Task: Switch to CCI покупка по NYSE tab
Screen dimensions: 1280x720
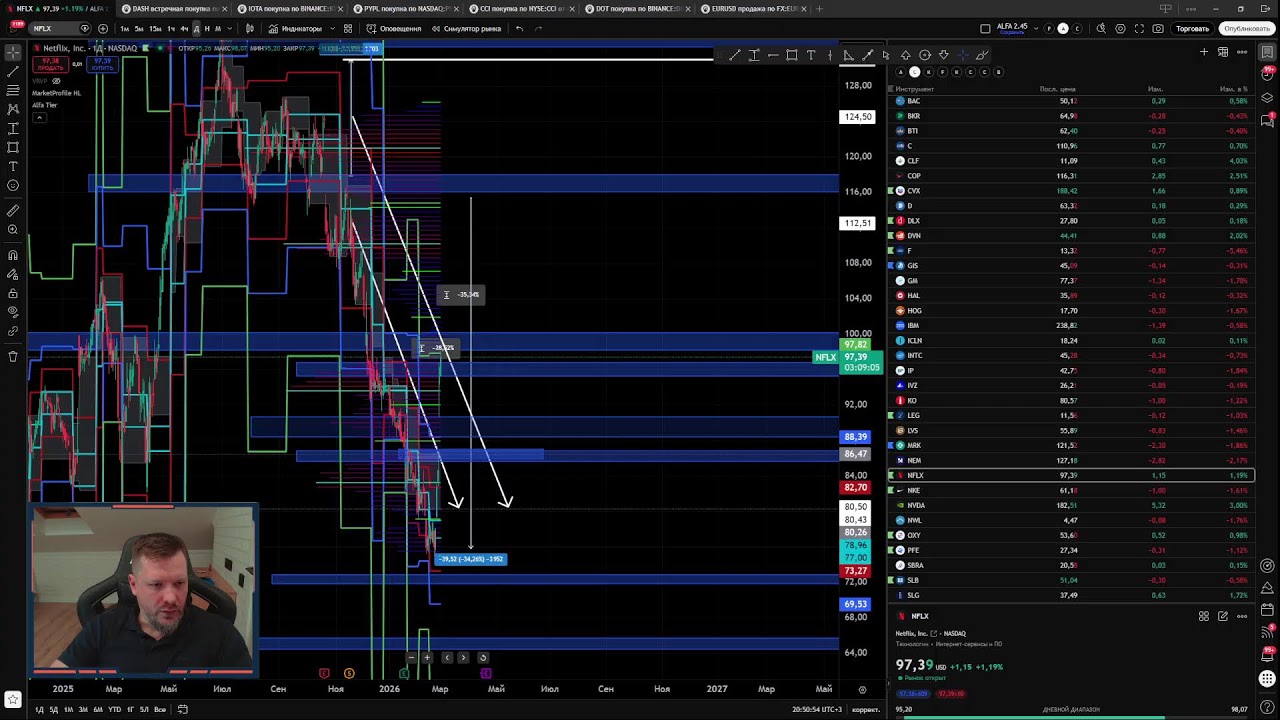Action: click(x=522, y=9)
